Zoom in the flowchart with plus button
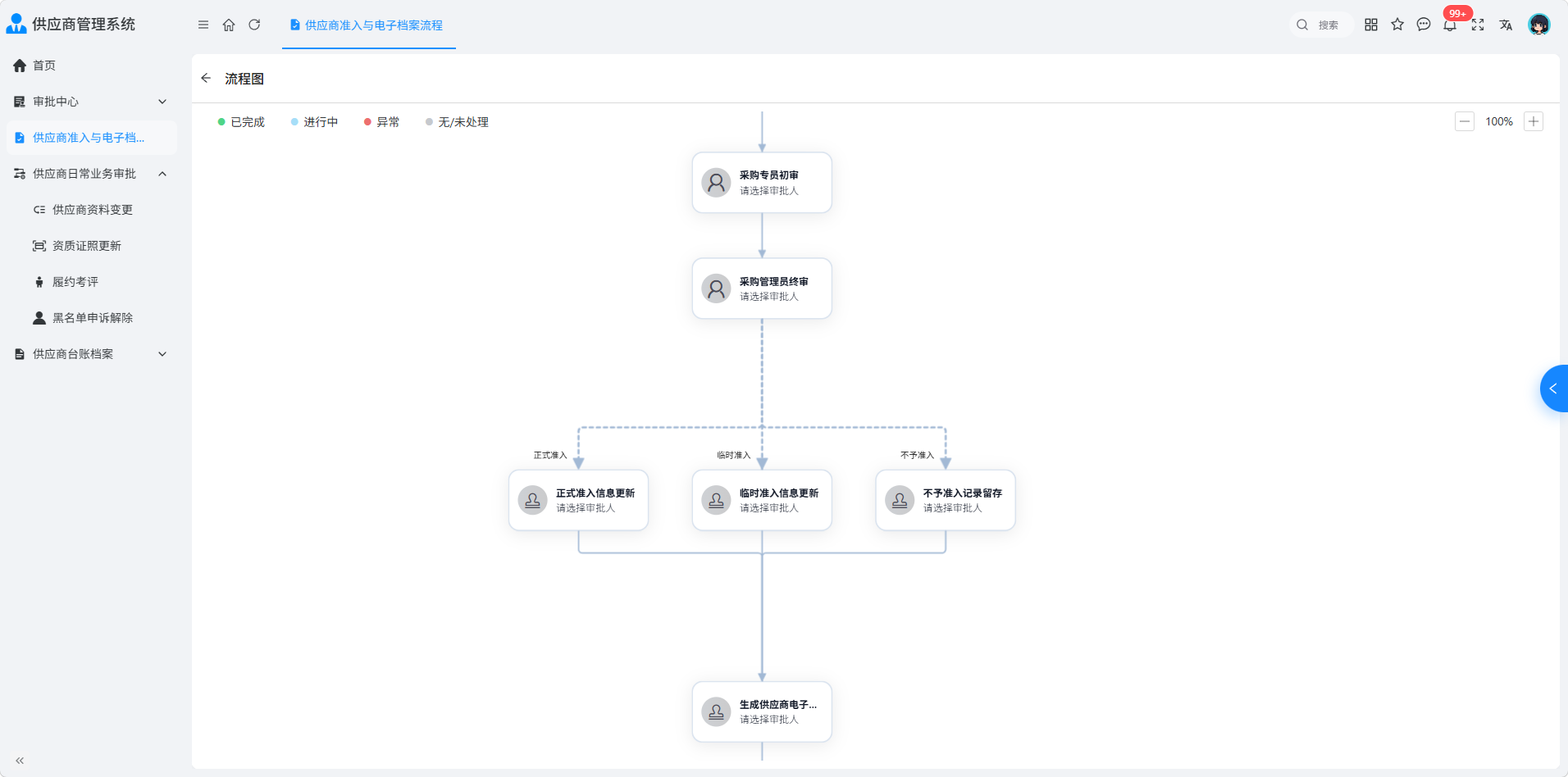Image resolution: width=1568 pixels, height=777 pixels. [x=1534, y=121]
